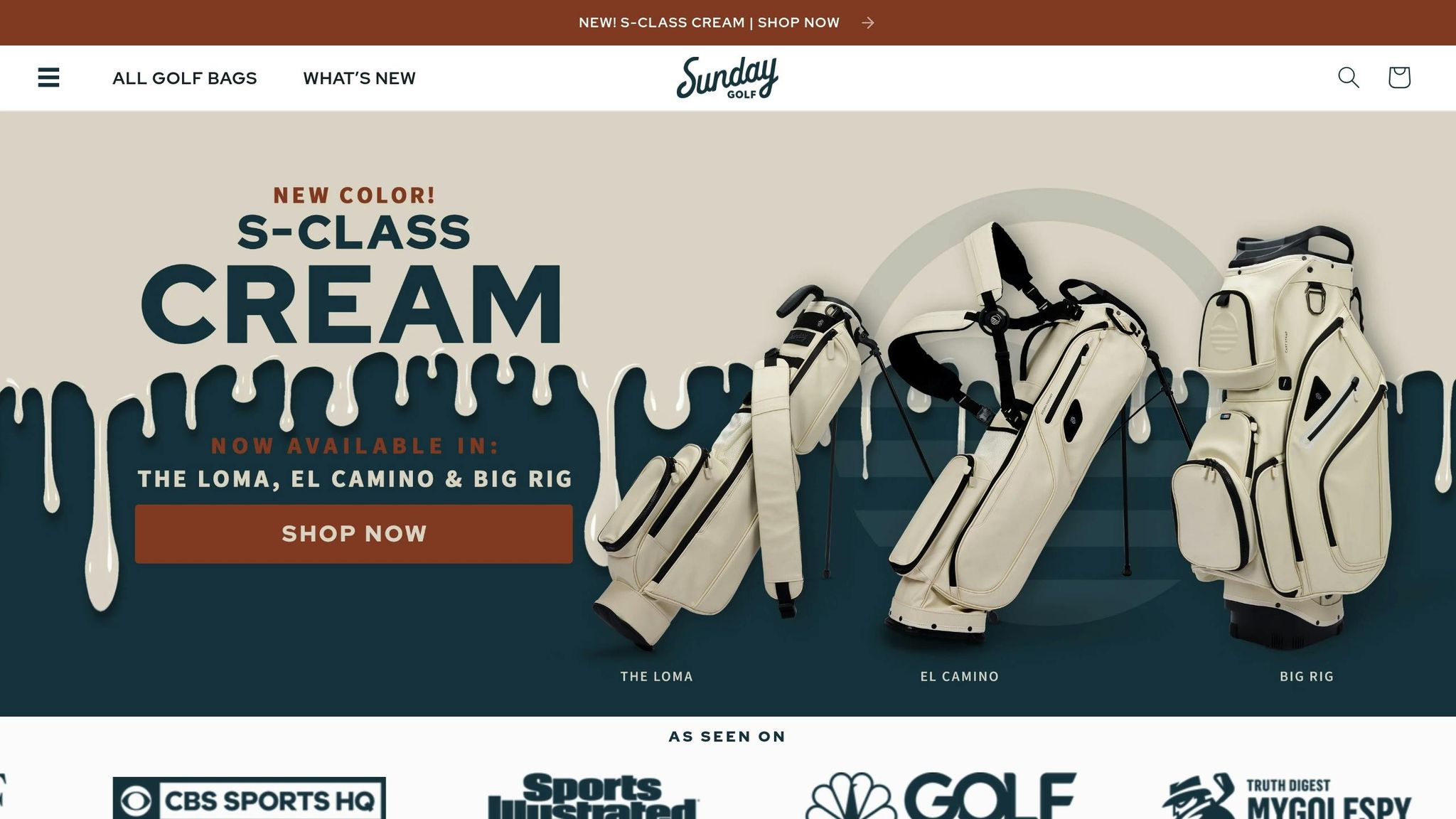The width and height of the screenshot is (1456, 819).
Task: Open the All Golf Bags menu
Action: [x=185, y=78]
